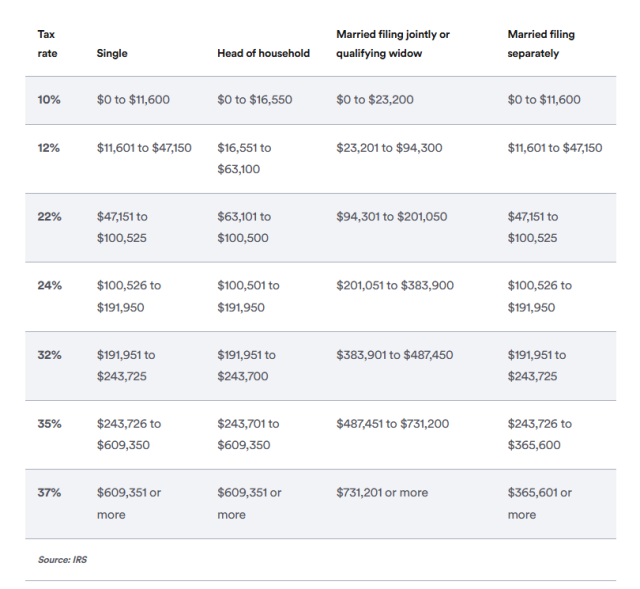Select the "$23,201 to $94,300" cell
The width and height of the screenshot is (640, 589).
[389, 148]
